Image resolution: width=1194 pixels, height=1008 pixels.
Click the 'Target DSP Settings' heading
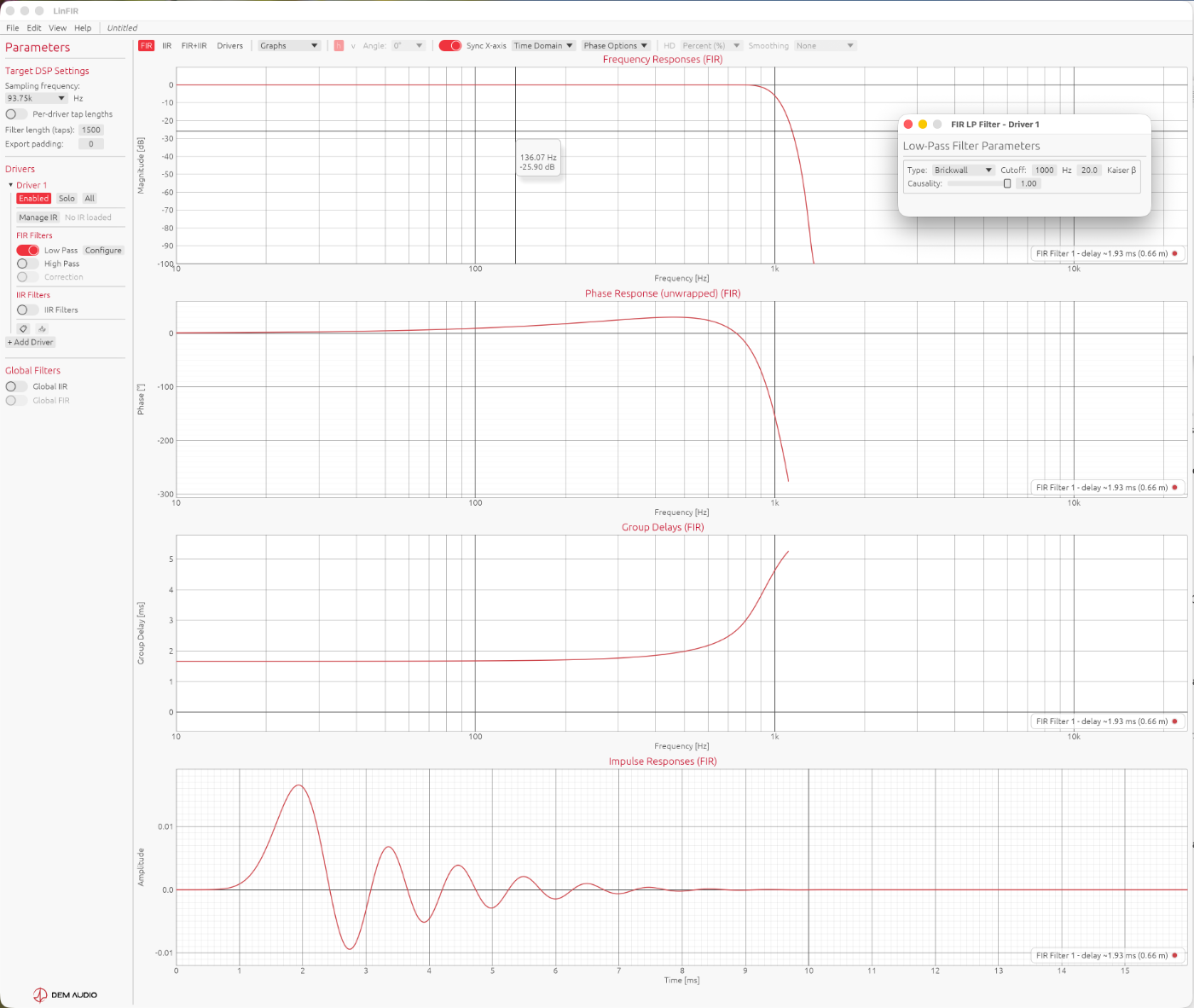47,71
